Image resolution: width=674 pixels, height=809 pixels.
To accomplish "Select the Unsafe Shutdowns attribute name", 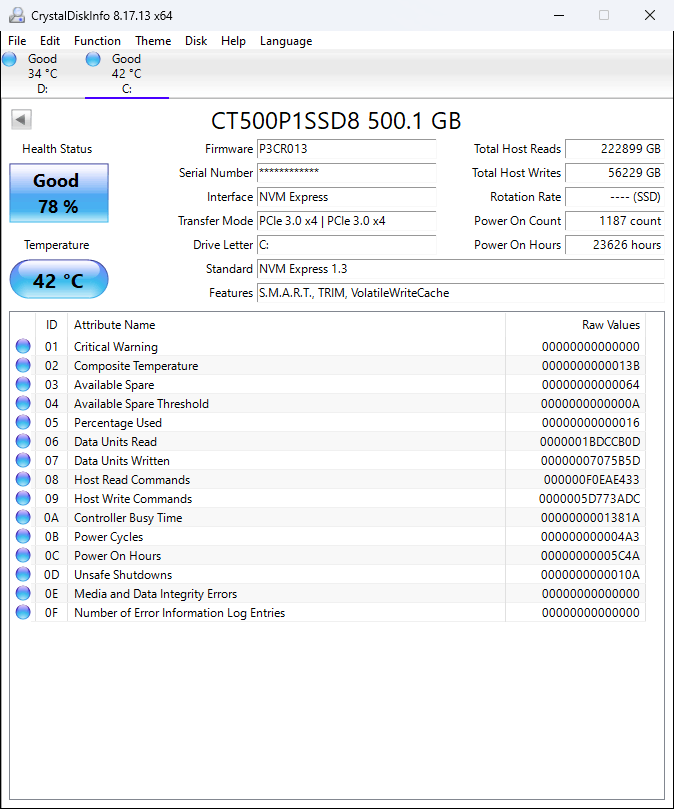I will pos(123,575).
